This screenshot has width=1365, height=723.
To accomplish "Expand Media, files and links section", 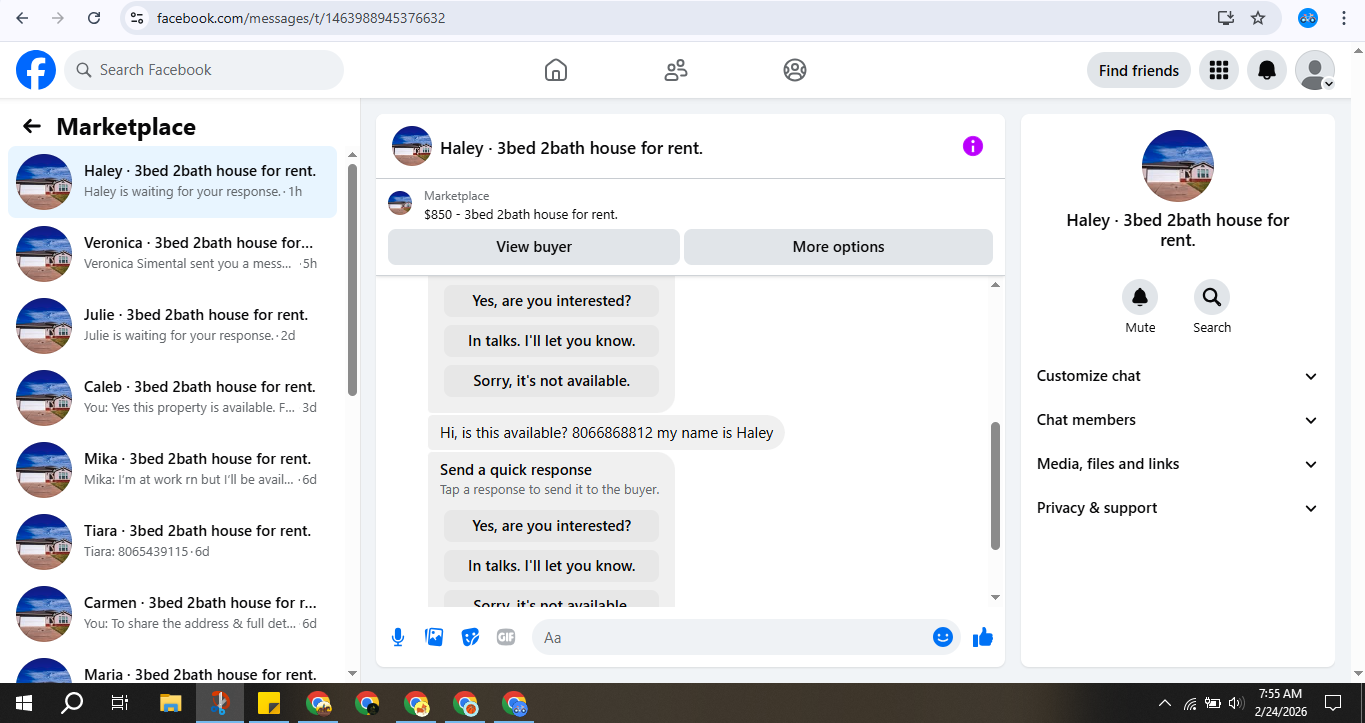I will tap(1177, 464).
